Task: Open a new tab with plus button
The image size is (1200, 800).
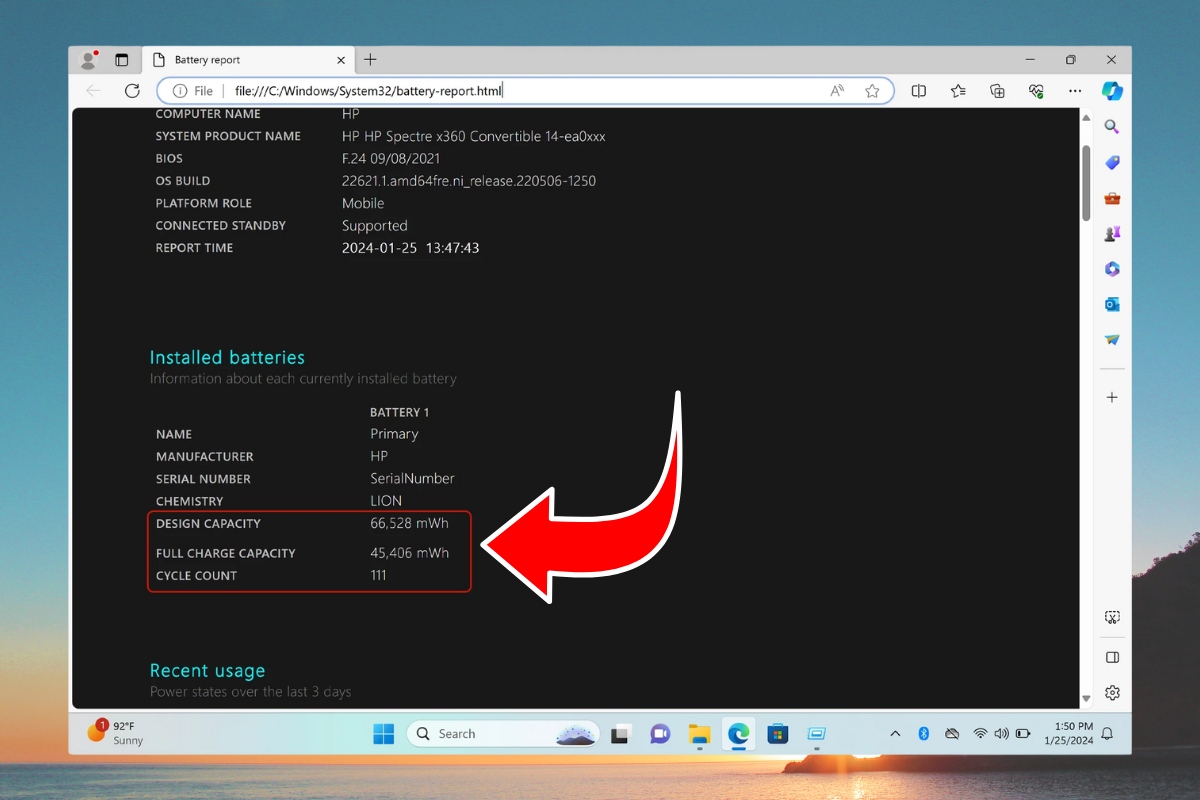Action: [370, 60]
